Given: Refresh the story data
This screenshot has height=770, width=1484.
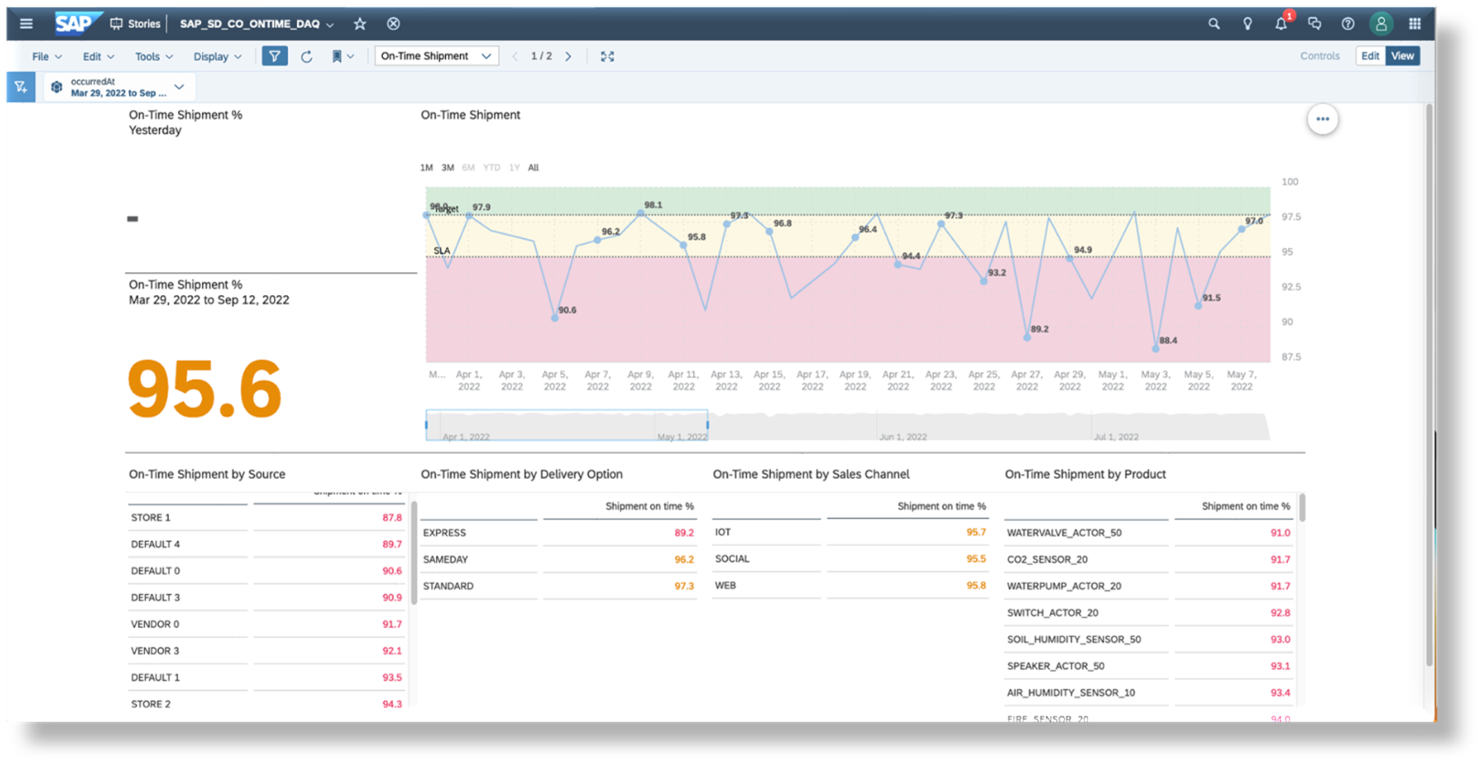Looking at the screenshot, I should point(307,57).
